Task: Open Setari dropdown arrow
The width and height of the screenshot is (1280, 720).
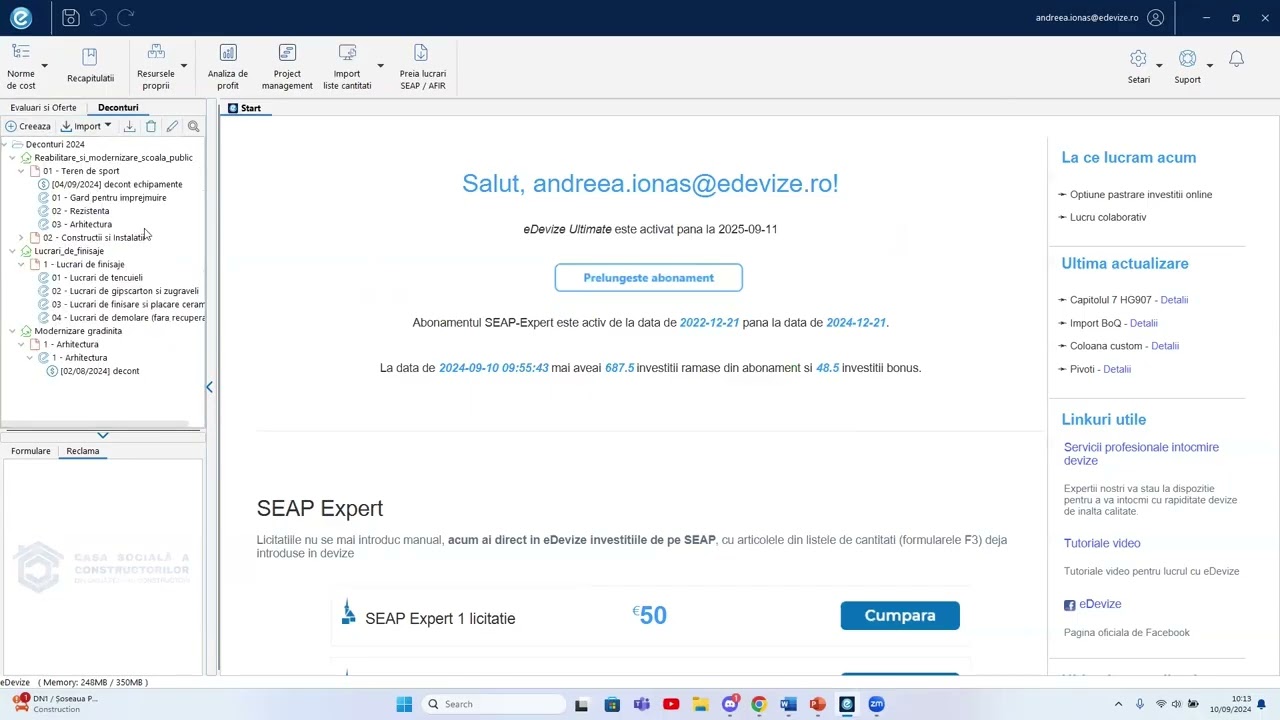Action: [1159, 66]
